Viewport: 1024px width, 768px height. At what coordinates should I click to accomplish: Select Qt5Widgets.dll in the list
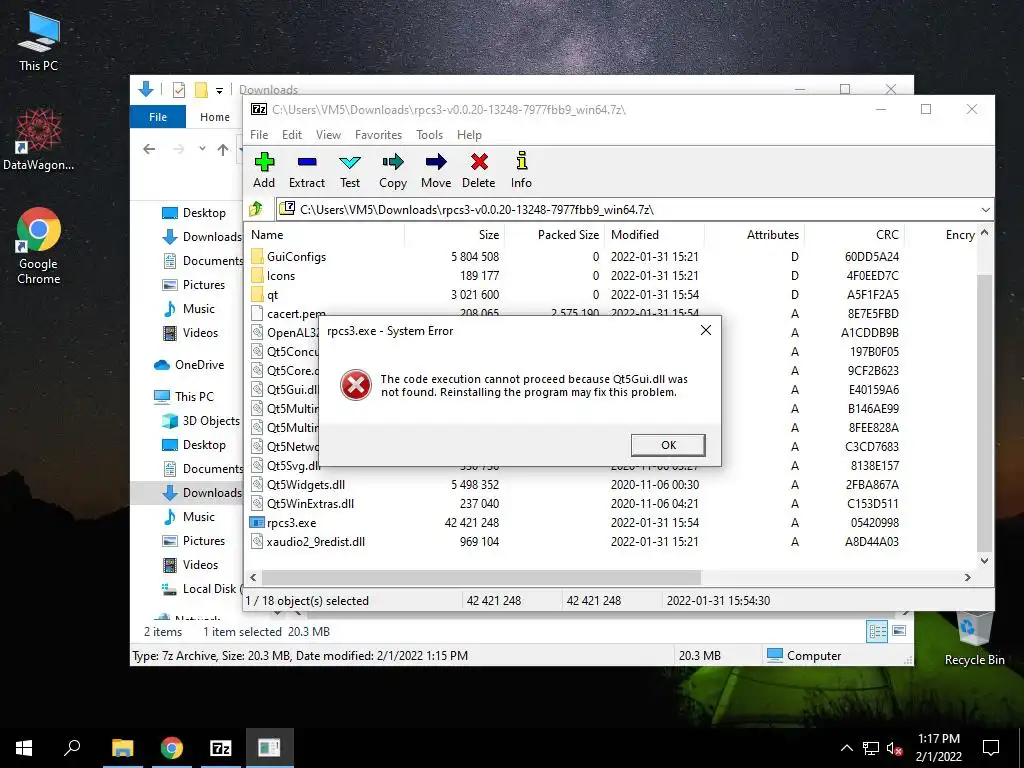(306, 485)
